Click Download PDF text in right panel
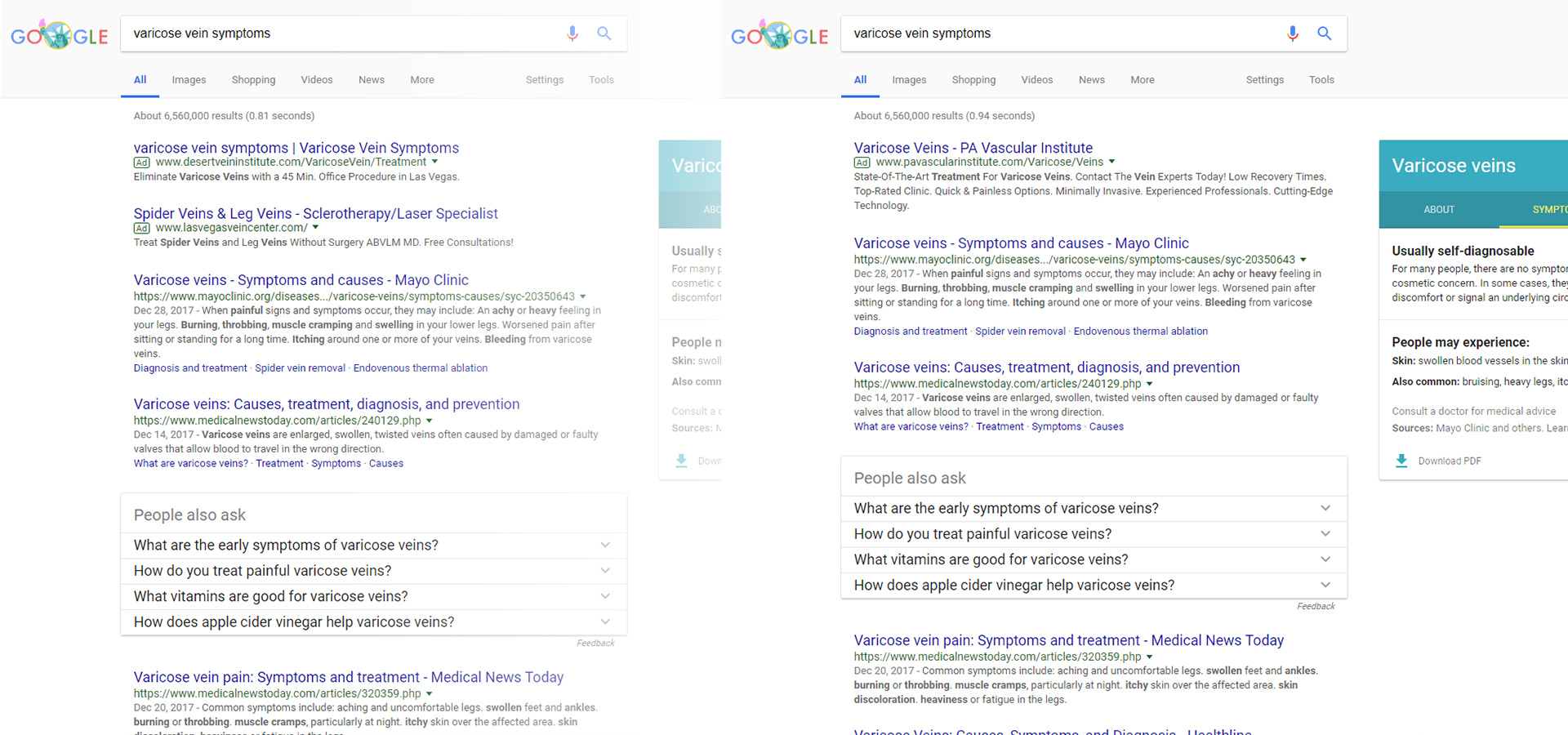 click(1450, 461)
